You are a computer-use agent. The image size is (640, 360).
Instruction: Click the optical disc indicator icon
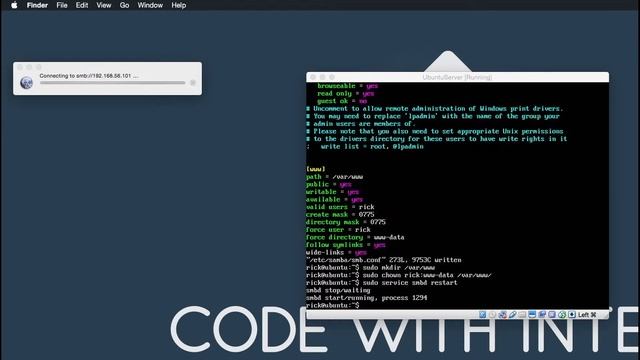[492, 315]
